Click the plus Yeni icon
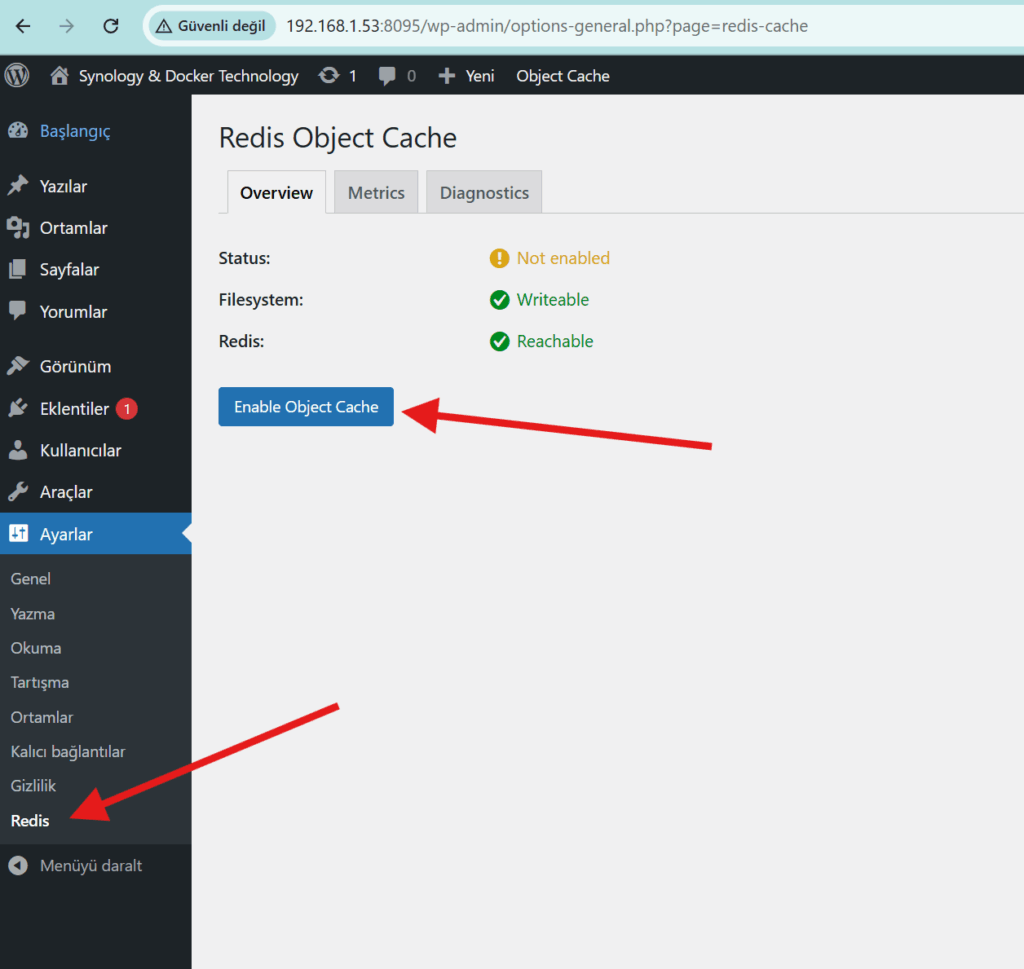Viewport: 1024px width, 969px height. (x=447, y=76)
